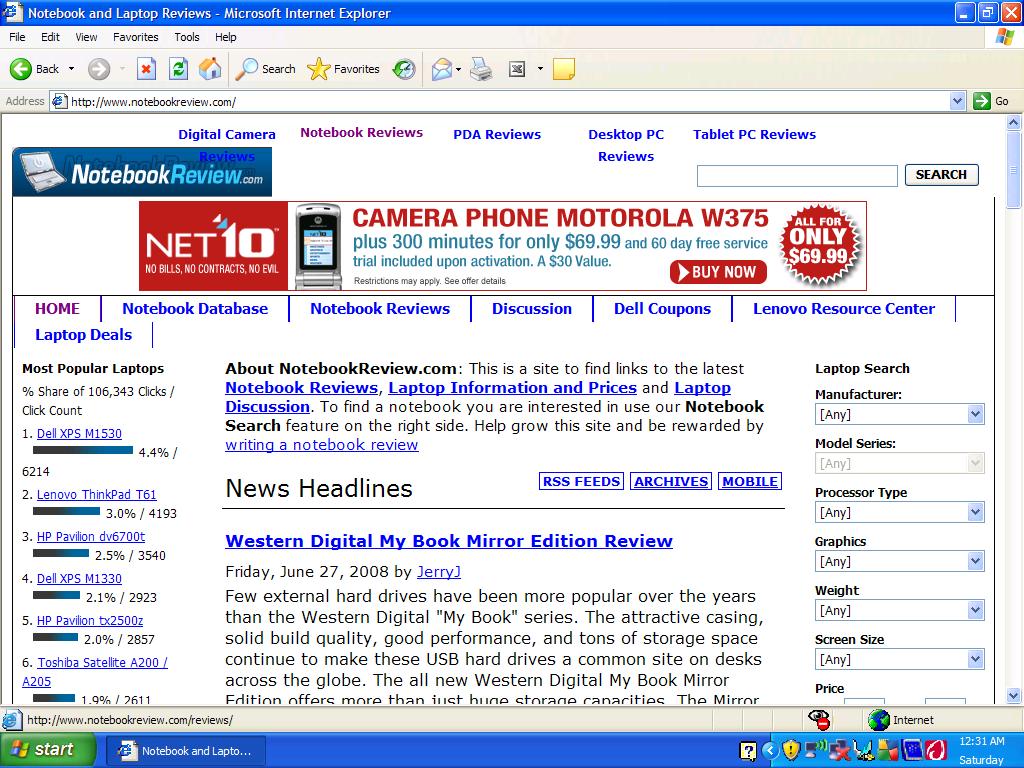Viewport: 1024px width, 768px height.
Task: Click the Tablet PC Reviews top link
Action: 754,135
